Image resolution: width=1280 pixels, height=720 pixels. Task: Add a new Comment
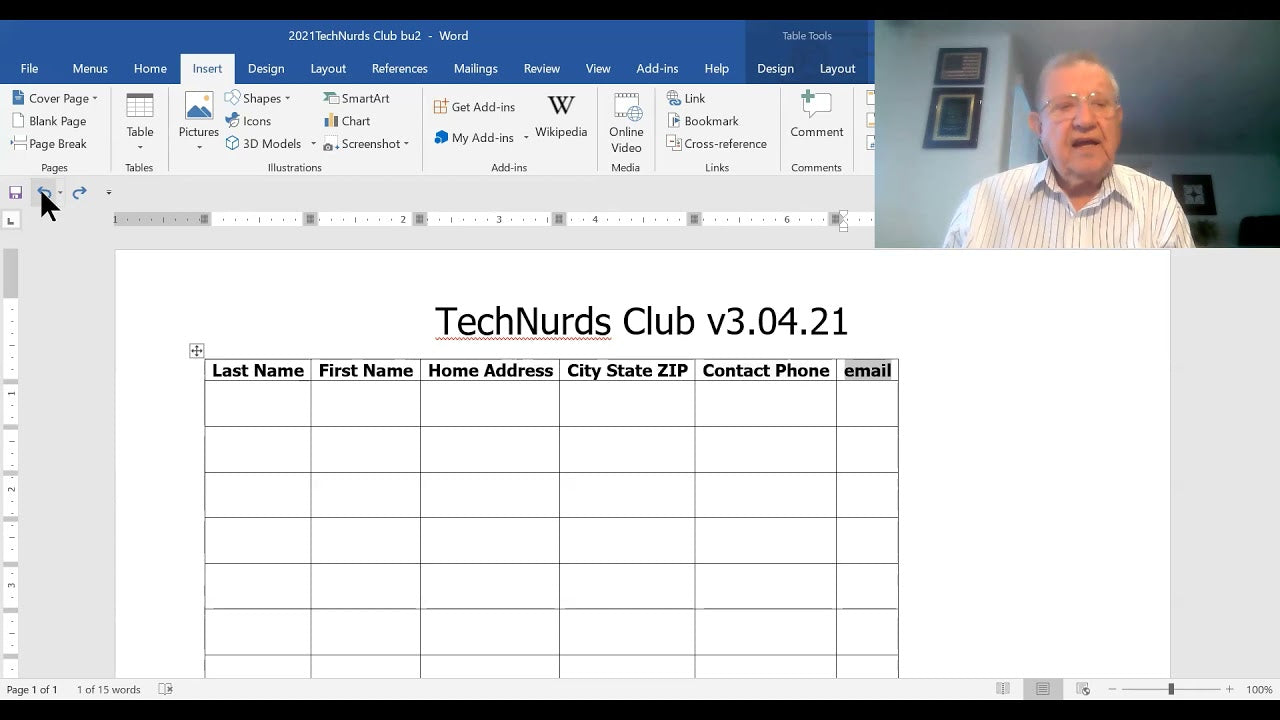(x=816, y=117)
